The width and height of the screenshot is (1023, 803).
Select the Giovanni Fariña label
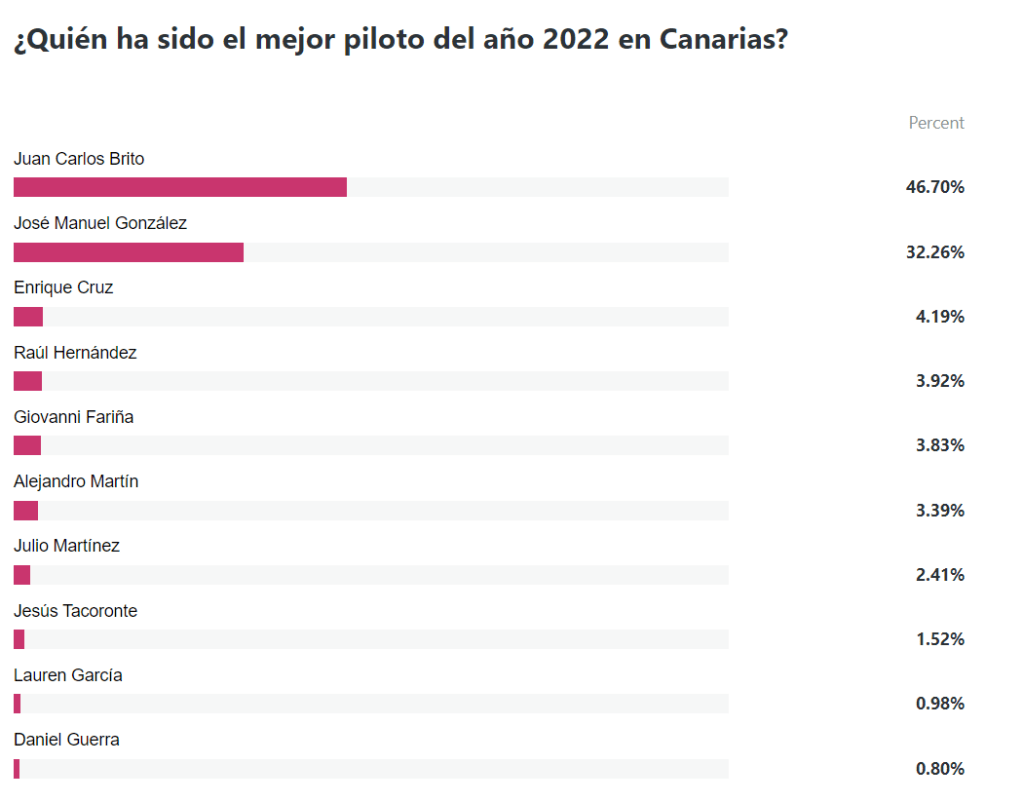(73, 417)
